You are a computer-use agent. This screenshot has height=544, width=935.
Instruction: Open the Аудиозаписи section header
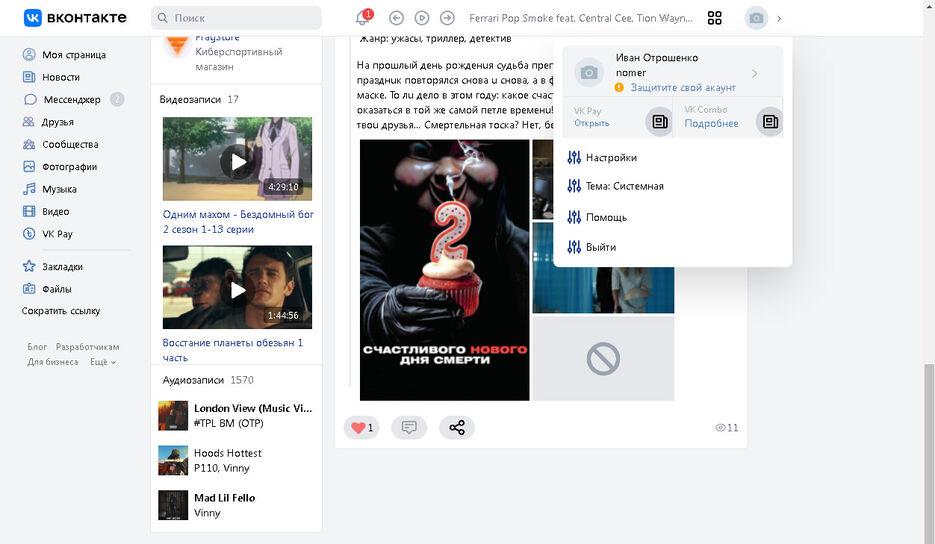click(208, 380)
